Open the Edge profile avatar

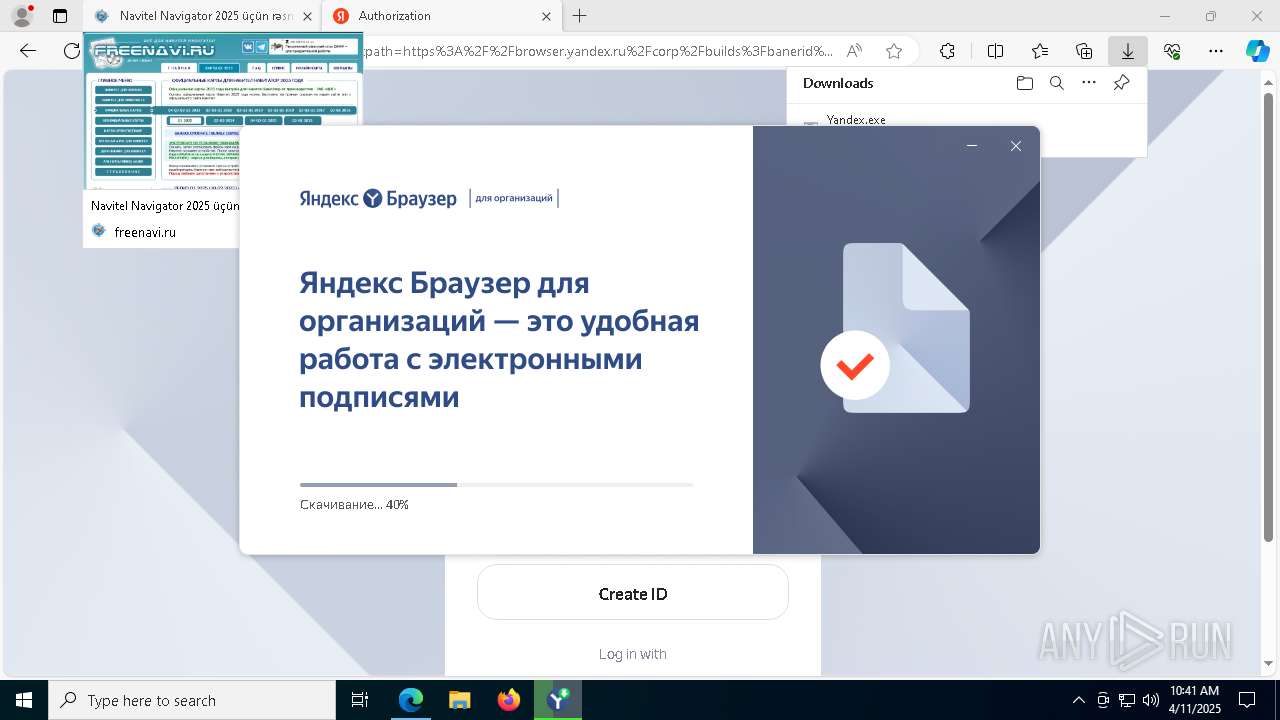[22, 16]
